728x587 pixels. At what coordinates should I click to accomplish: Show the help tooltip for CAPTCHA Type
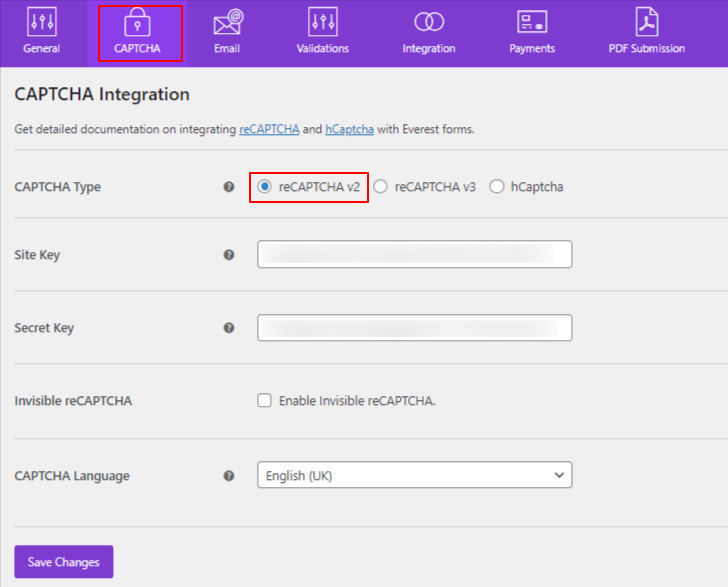229,187
